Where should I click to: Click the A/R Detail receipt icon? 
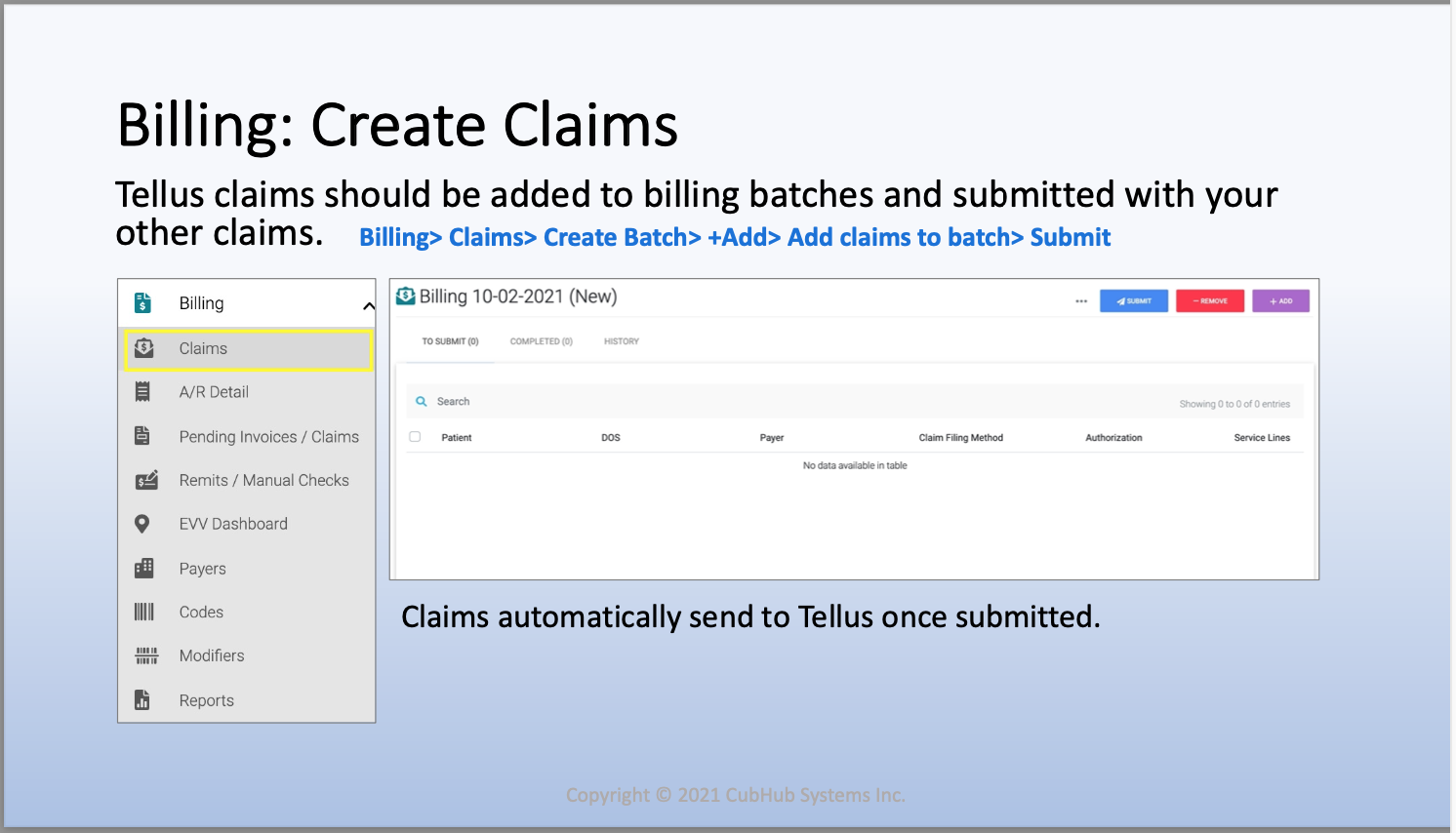point(142,392)
